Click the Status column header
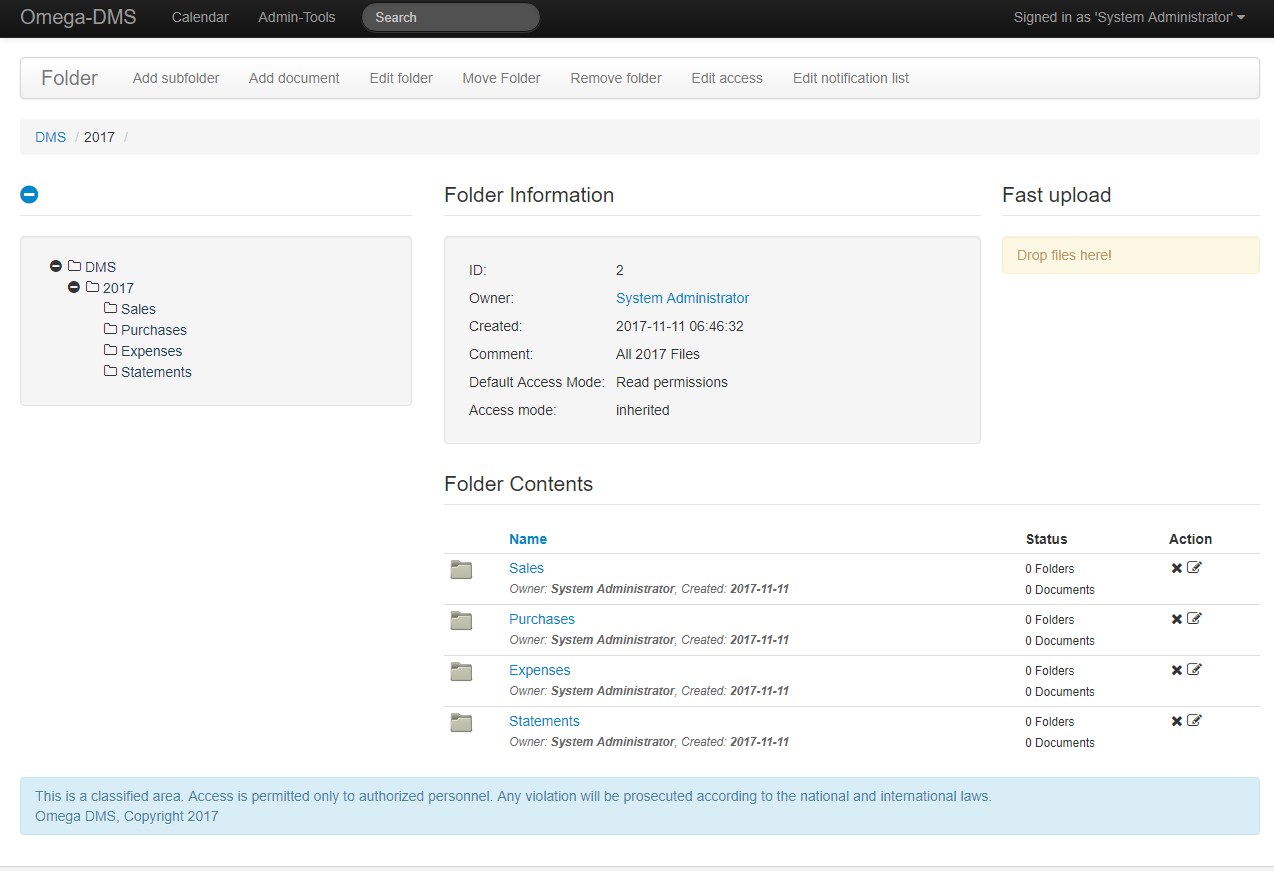This screenshot has height=871, width=1274. 1047,539
